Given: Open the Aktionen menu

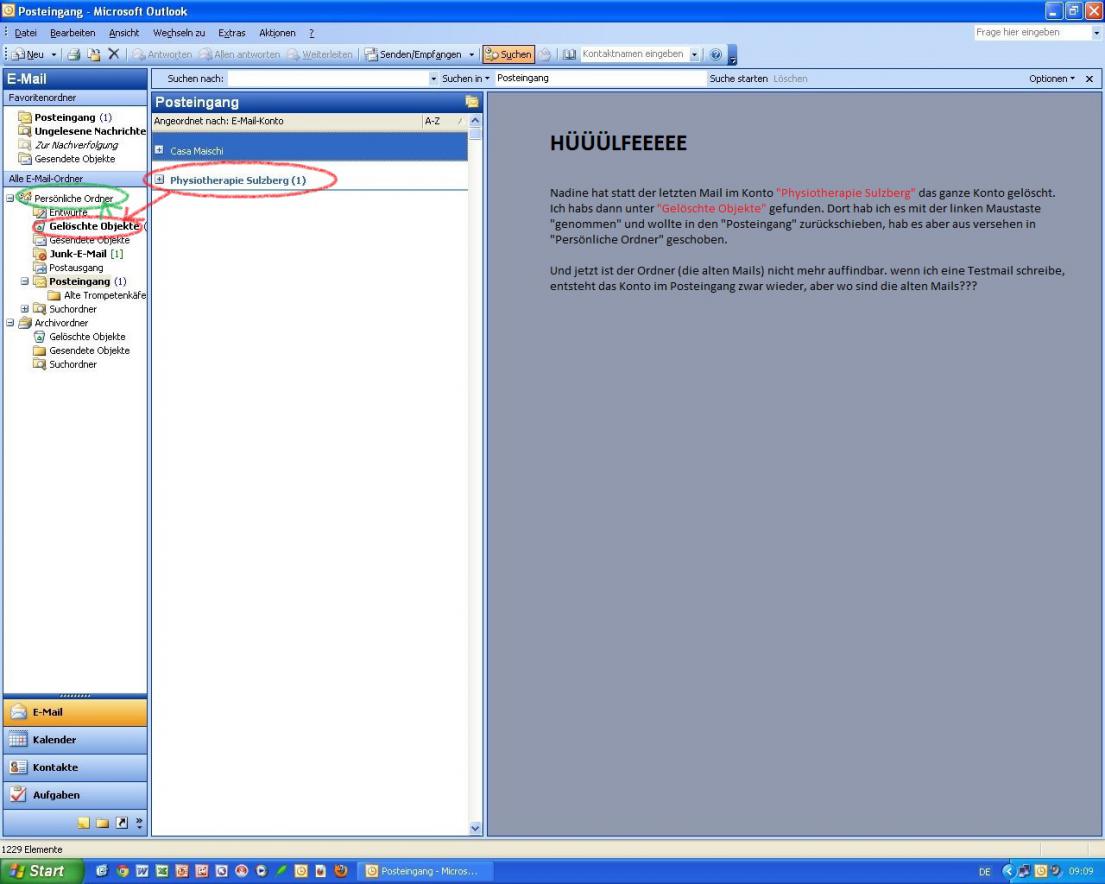Looking at the screenshot, I should click(277, 32).
